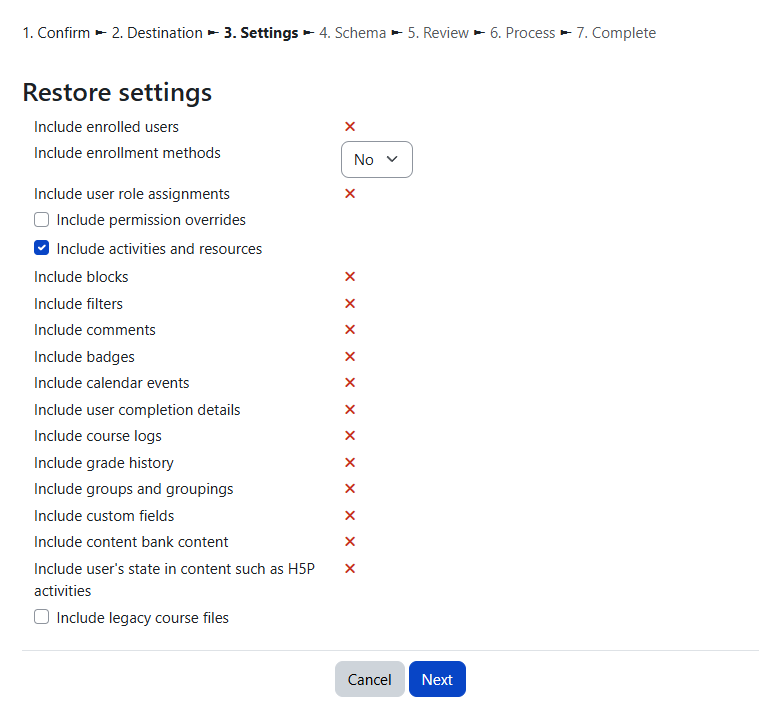Screen dimensions: 759x716
Task: Click red X beside Include badges
Action: click(350, 357)
